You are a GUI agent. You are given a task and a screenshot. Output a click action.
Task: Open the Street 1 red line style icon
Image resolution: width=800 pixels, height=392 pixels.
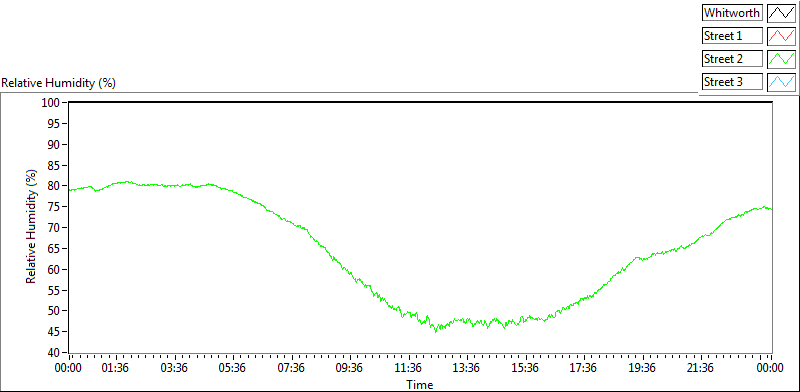pyautogui.click(x=781, y=36)
